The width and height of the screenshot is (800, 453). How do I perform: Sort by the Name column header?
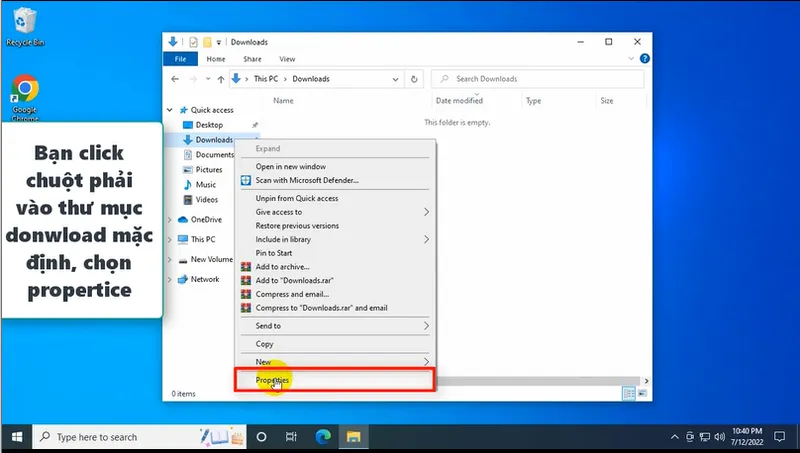point(283,100)
